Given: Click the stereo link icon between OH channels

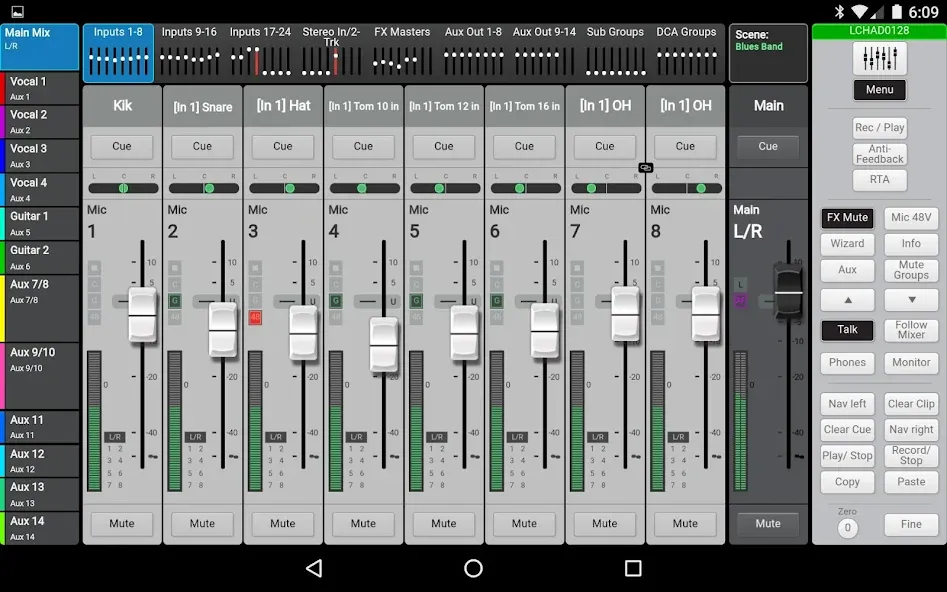Looking at the screenshot, I should [x=645, y=167].
